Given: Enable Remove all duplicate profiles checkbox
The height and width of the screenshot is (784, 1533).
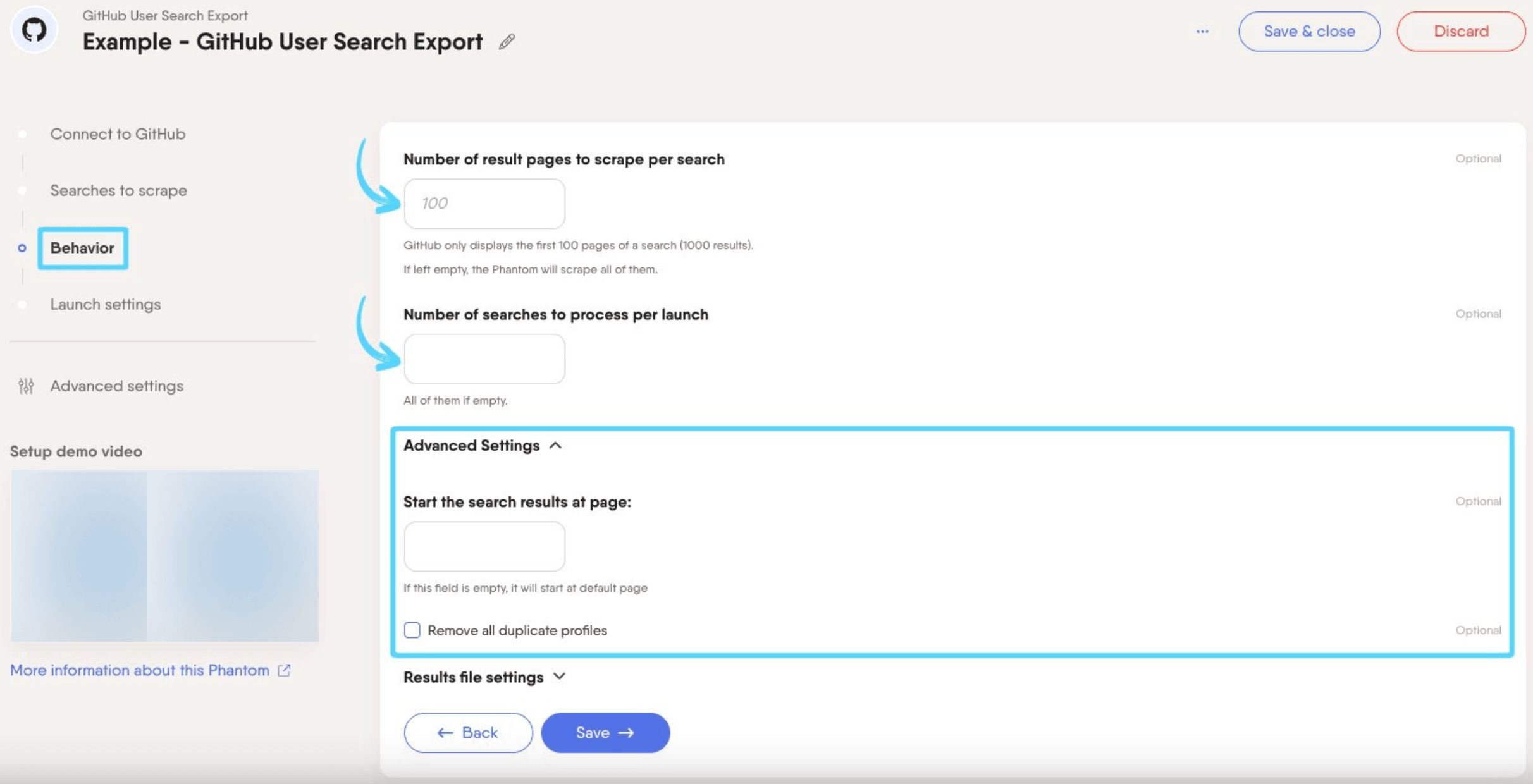Looking at the screenshot, I should click(412, 630).
